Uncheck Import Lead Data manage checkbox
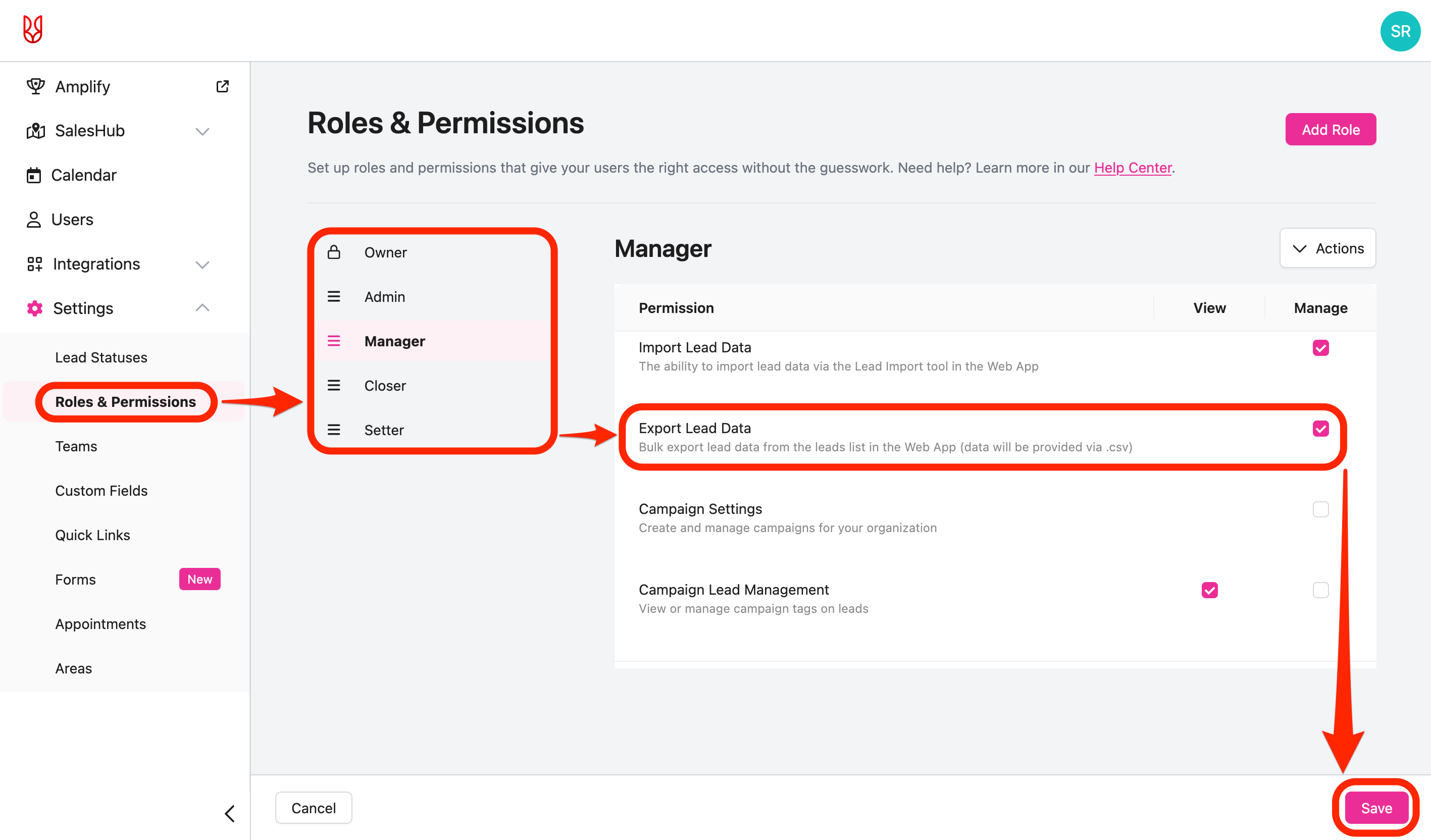 (1320, 348)
